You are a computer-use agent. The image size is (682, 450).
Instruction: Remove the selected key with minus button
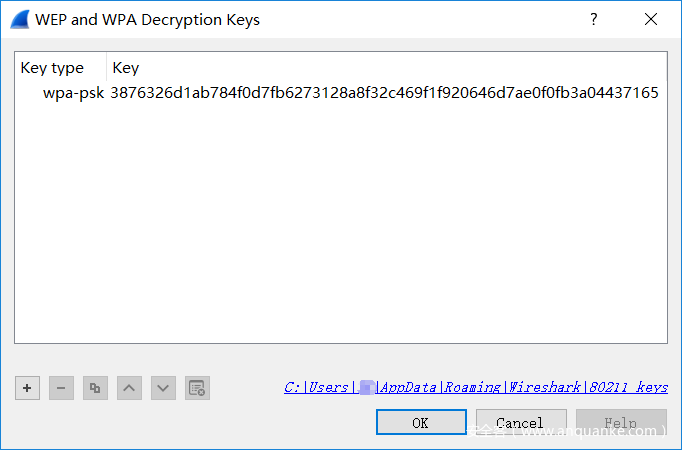(61, 388)
